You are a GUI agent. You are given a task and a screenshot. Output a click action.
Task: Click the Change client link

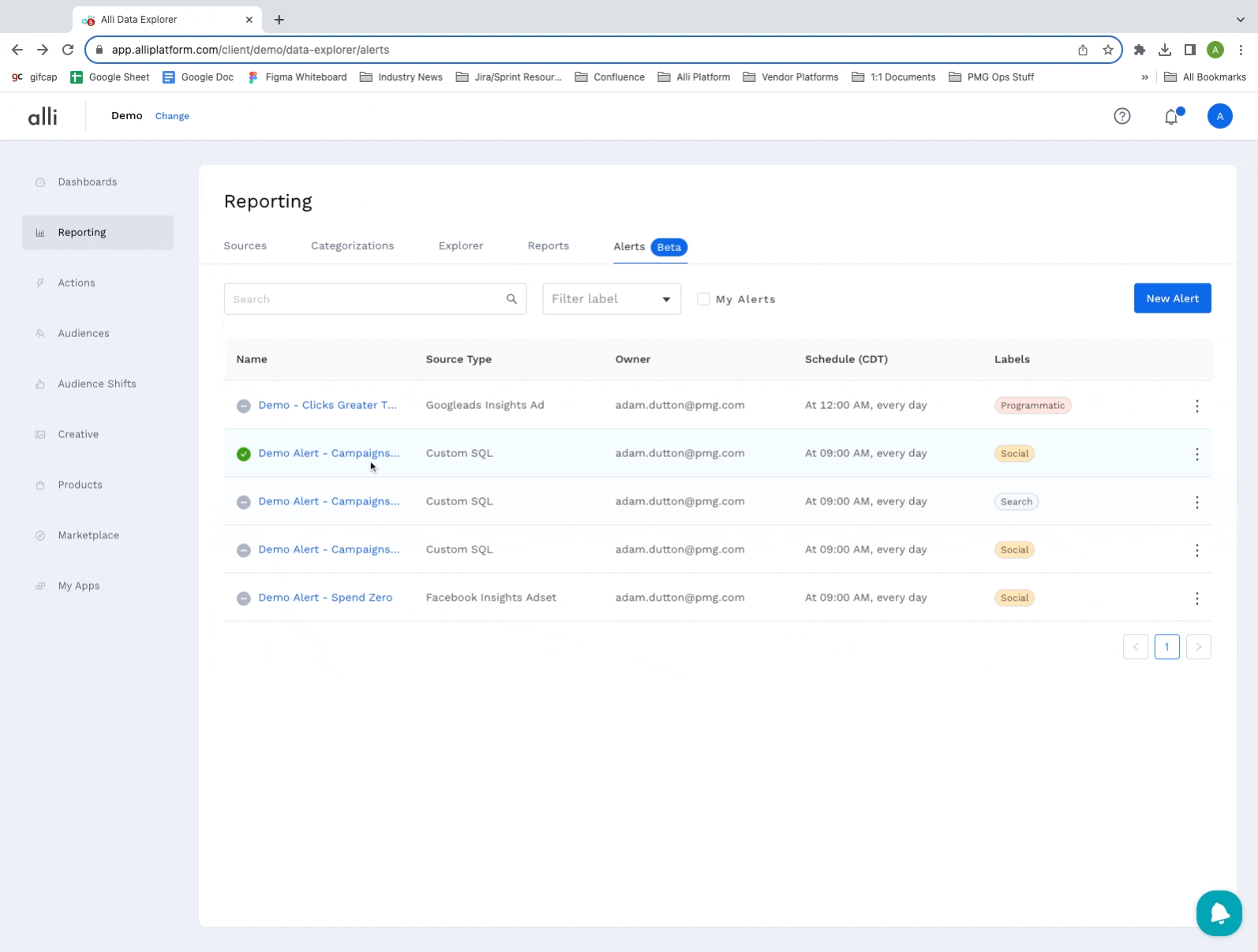[x=172, y=116]
